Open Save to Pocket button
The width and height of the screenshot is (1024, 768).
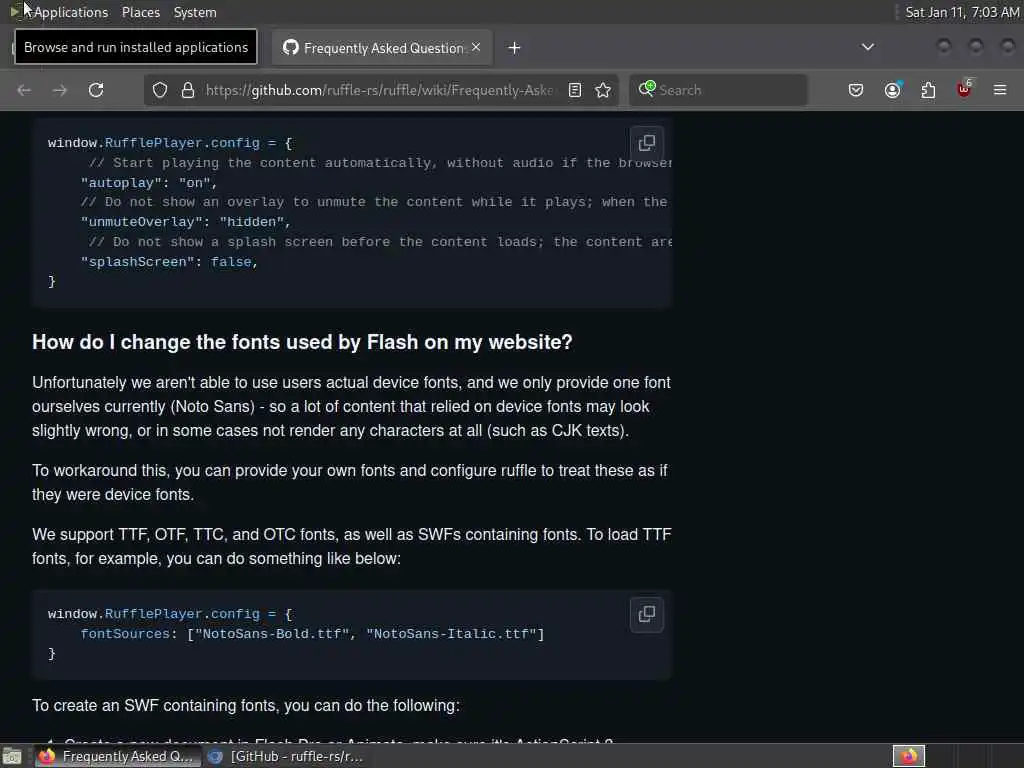click(x=856, y=90)
